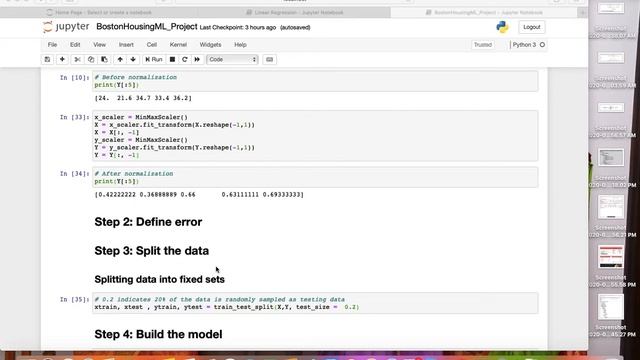Select Splitting data into fixed sets heading
640x360 pixels.
click(x=159, y=280)
